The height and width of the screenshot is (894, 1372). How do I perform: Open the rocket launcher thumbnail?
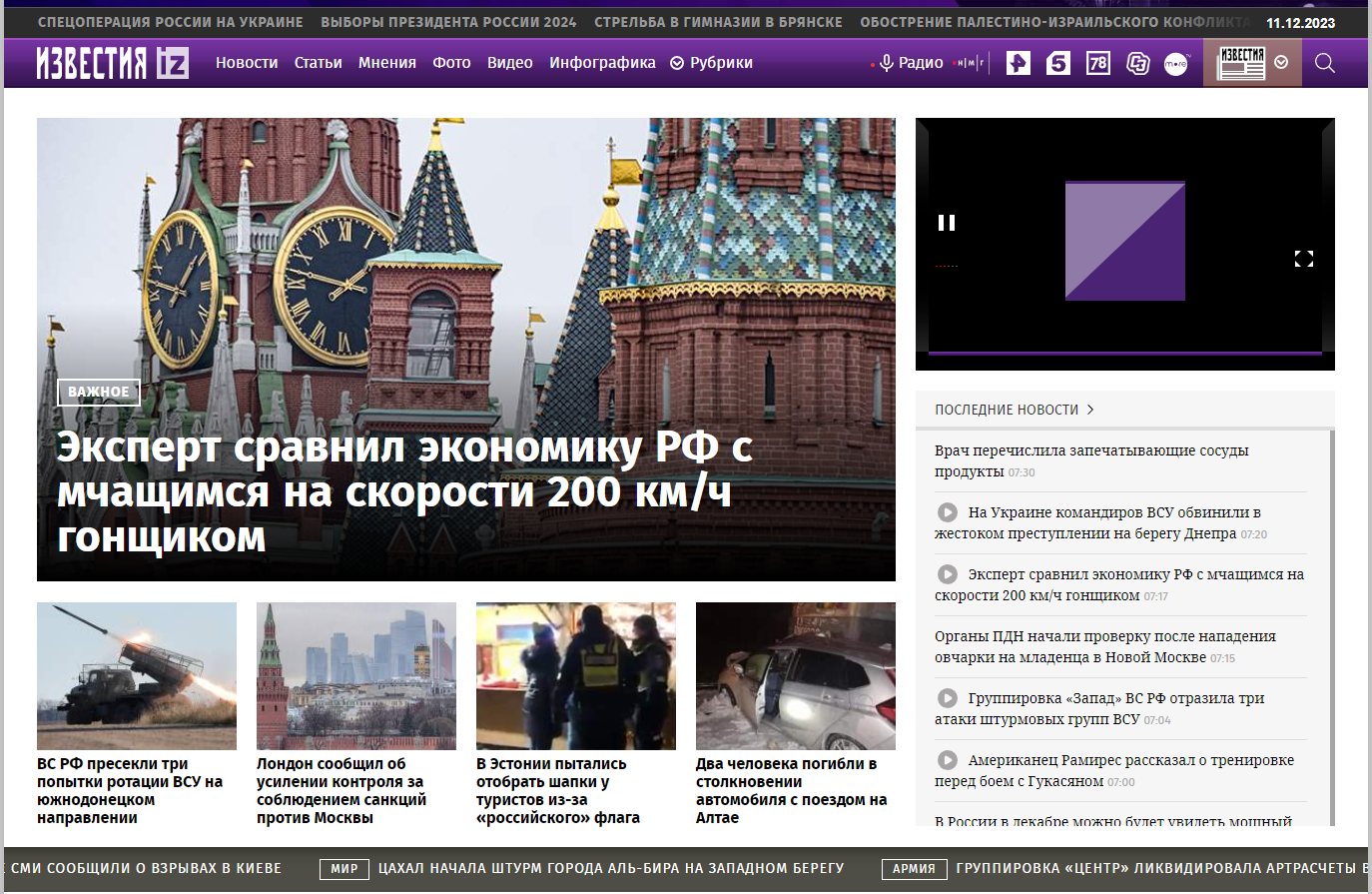click(x=137, y=676)
